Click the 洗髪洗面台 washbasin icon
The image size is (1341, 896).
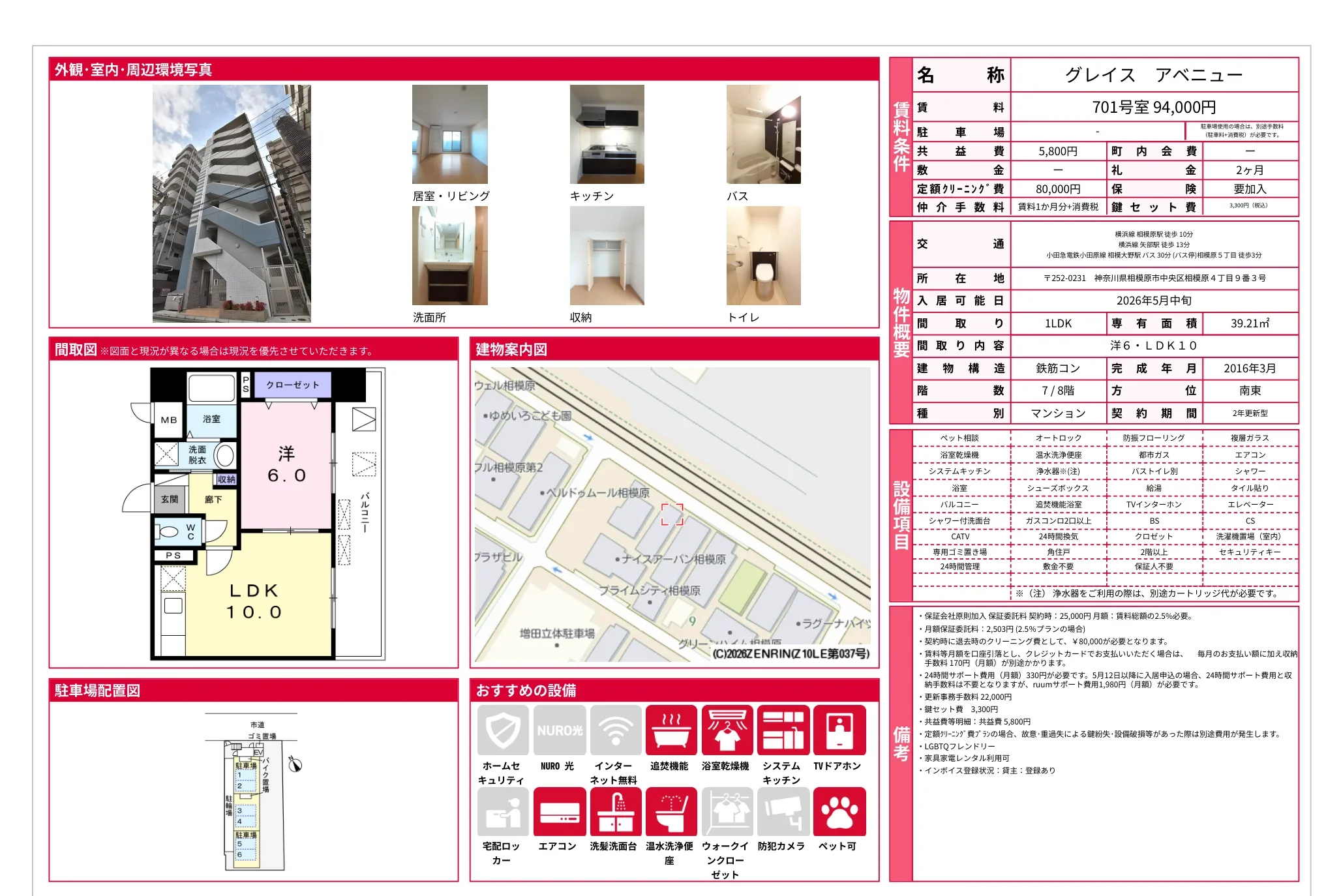pyautogui.click(x=615, y=811)
